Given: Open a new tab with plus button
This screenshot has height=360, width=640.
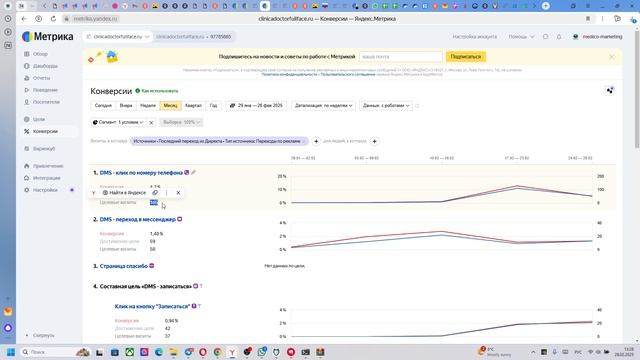Looking at the screenshot, I should coord(546,6).
